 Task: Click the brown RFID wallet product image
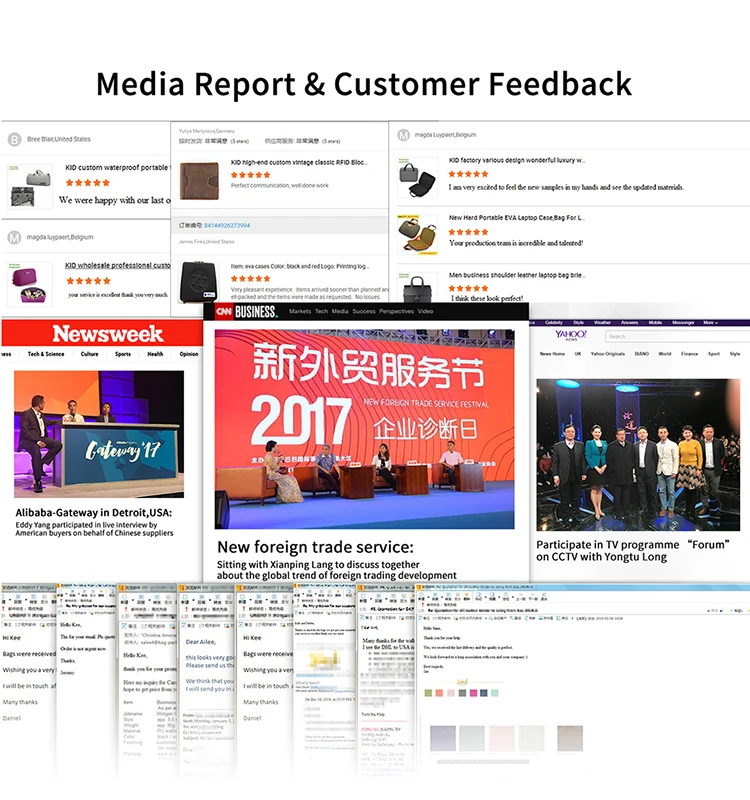[202, 180]
